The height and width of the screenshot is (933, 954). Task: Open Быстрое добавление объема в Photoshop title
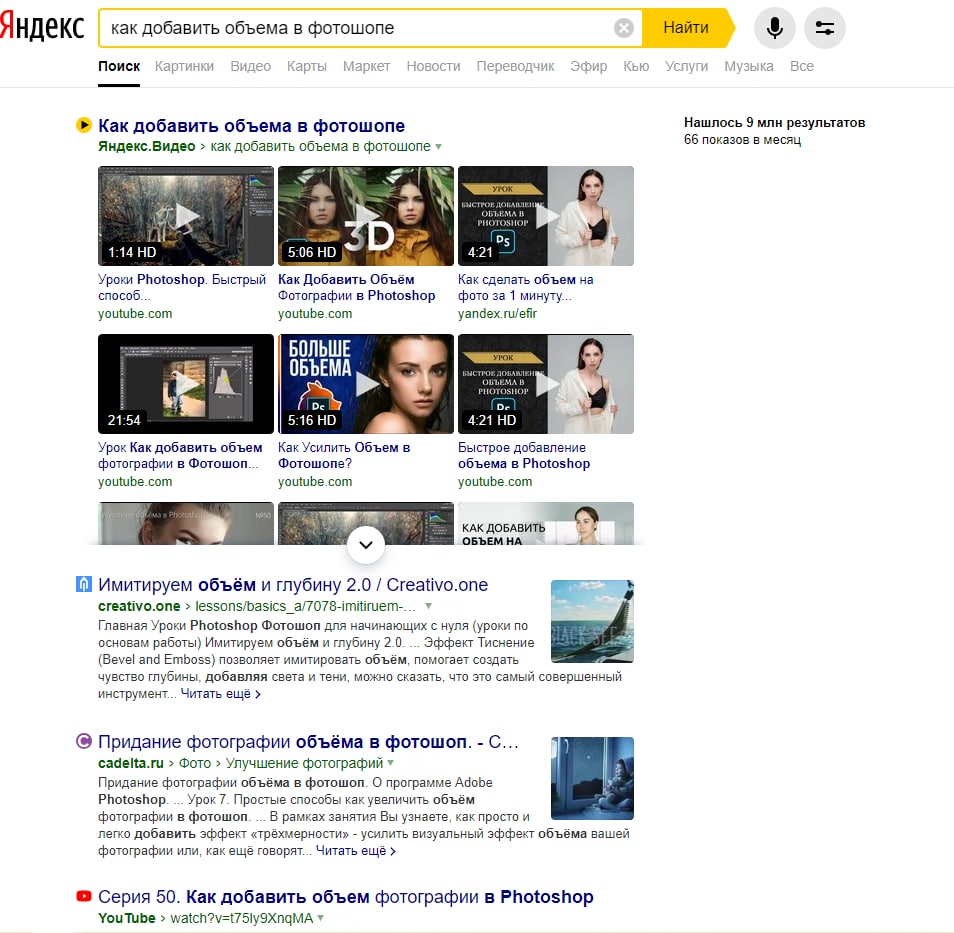click(524, 455)
